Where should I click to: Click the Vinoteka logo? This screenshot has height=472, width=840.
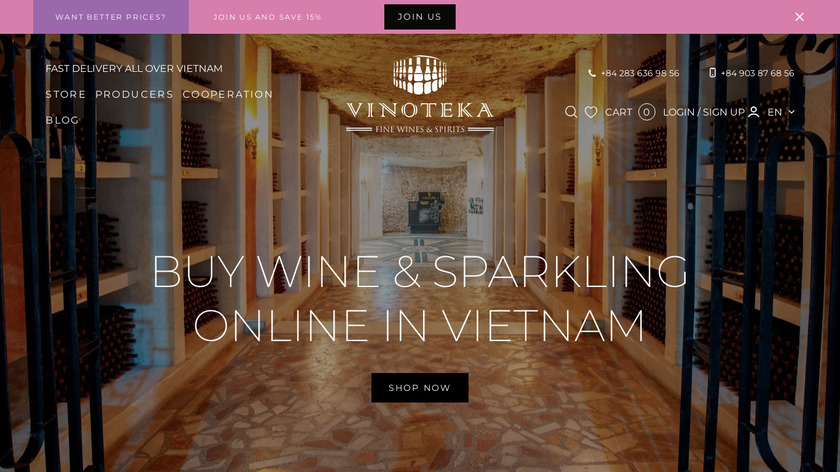(x=420, y=94)
